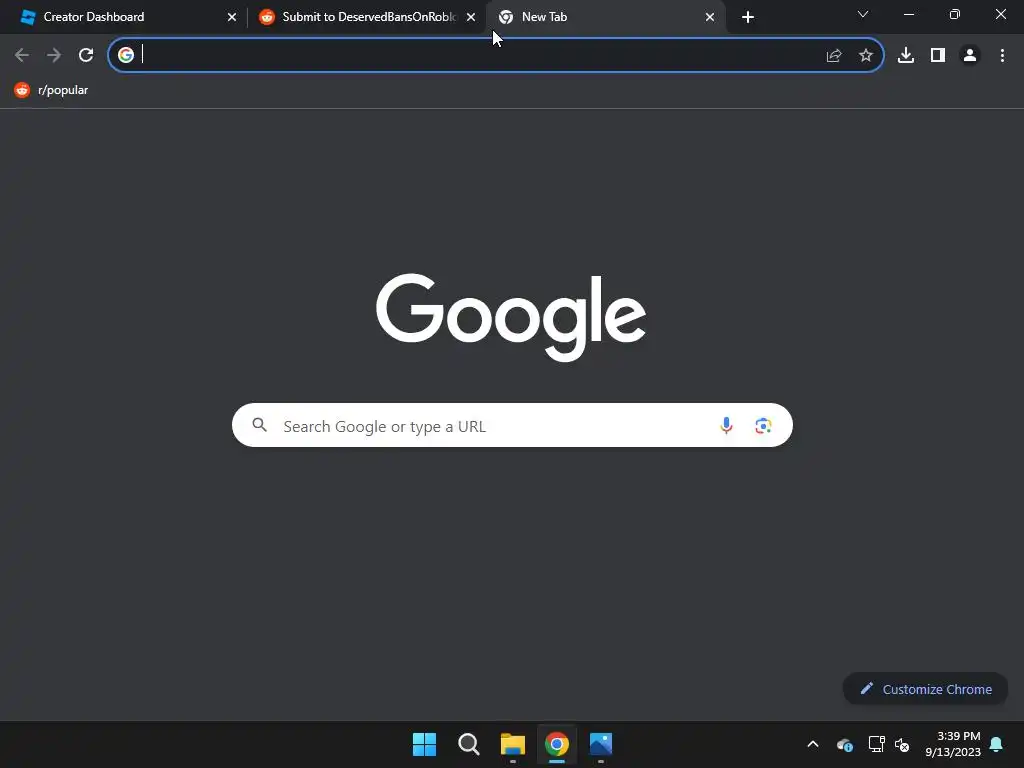This screenshot has height=768, width=1024.
Task: Open Chrome's three-dot menu
Action: coord(1002,56)
